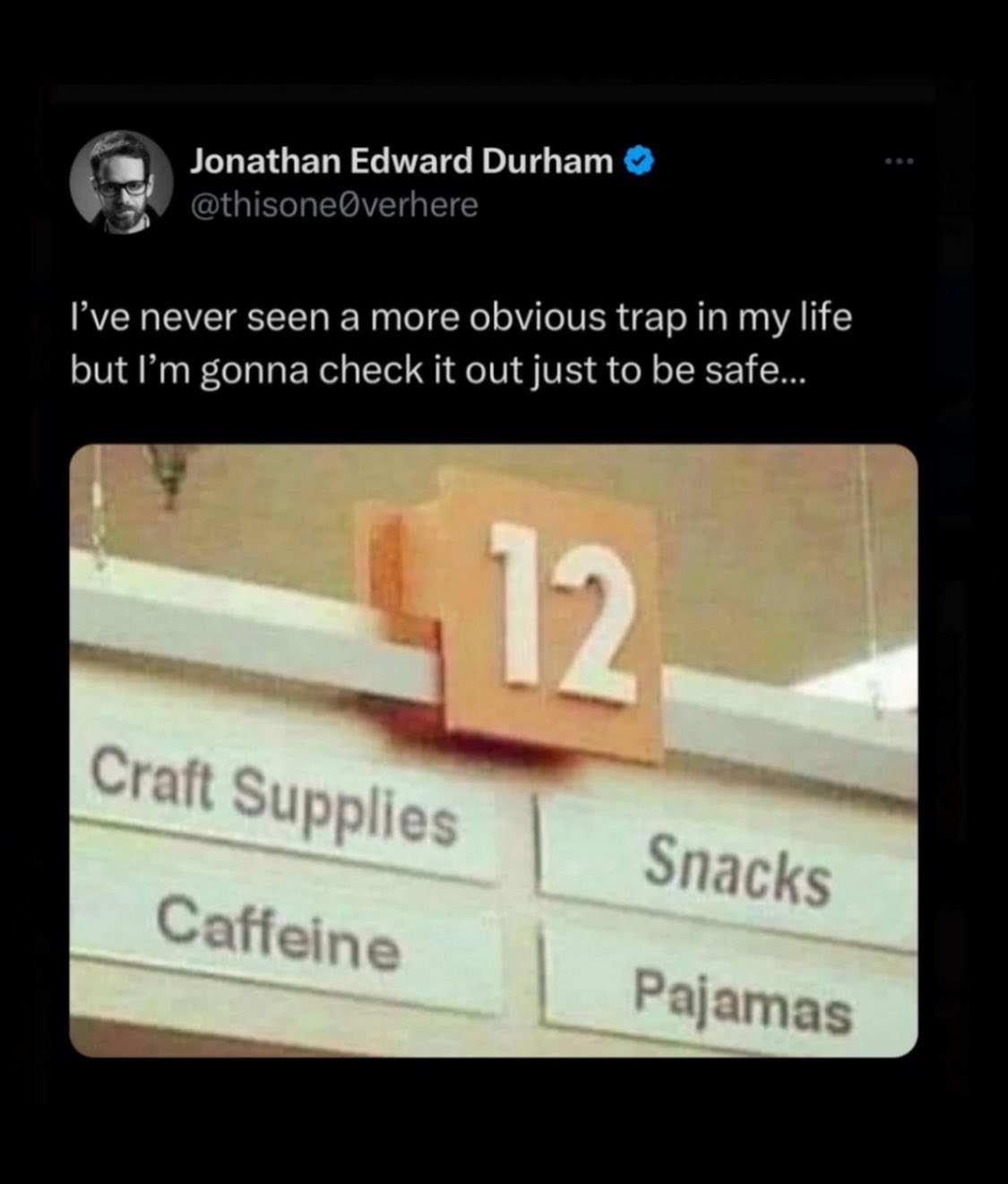
Task: Open the three-dot more options menu
Action: tap(898, 162)
